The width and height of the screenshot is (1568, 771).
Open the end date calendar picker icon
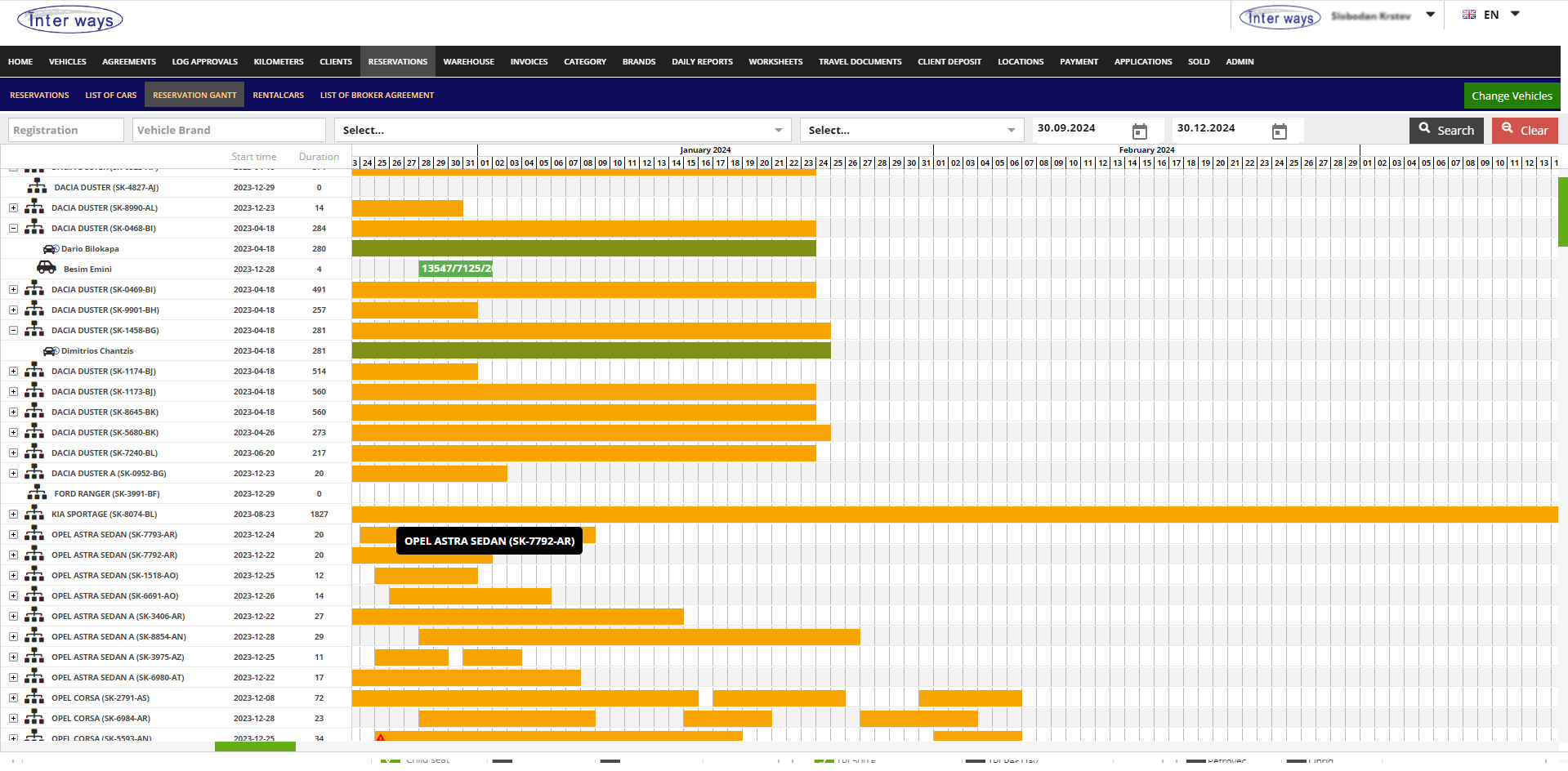1280,131
